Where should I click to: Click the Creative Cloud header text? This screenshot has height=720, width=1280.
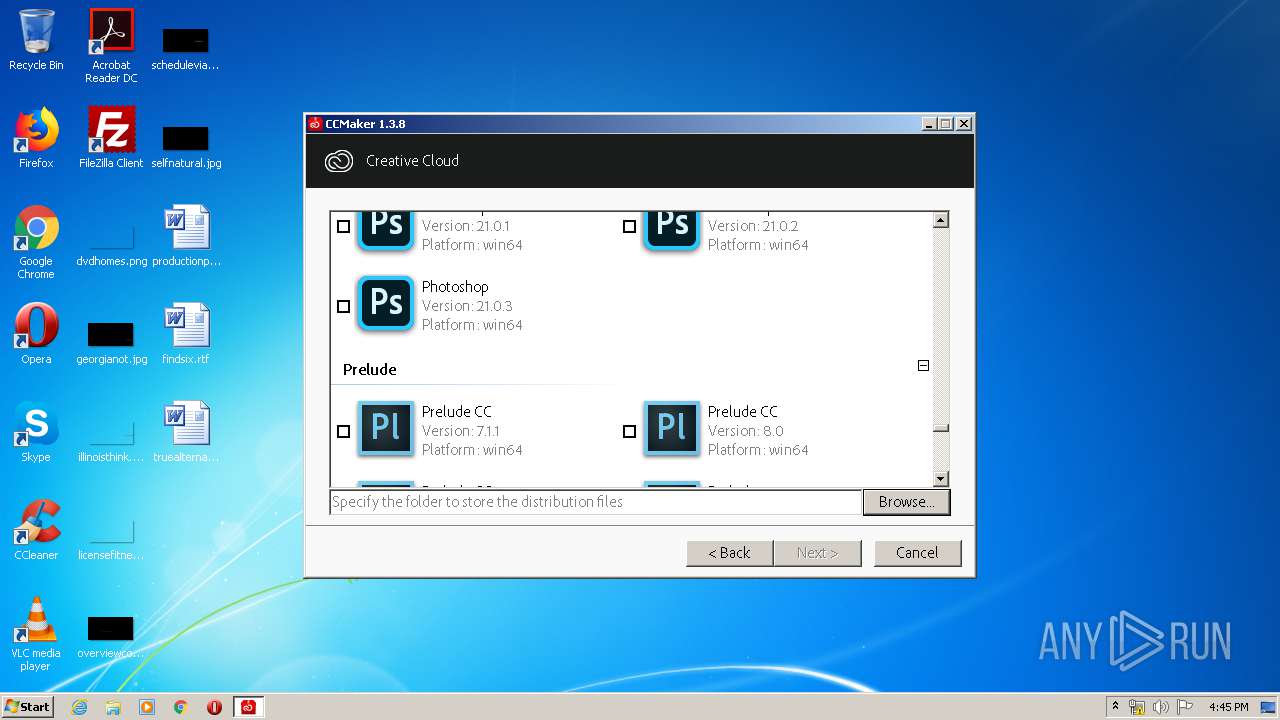point(412,161)
